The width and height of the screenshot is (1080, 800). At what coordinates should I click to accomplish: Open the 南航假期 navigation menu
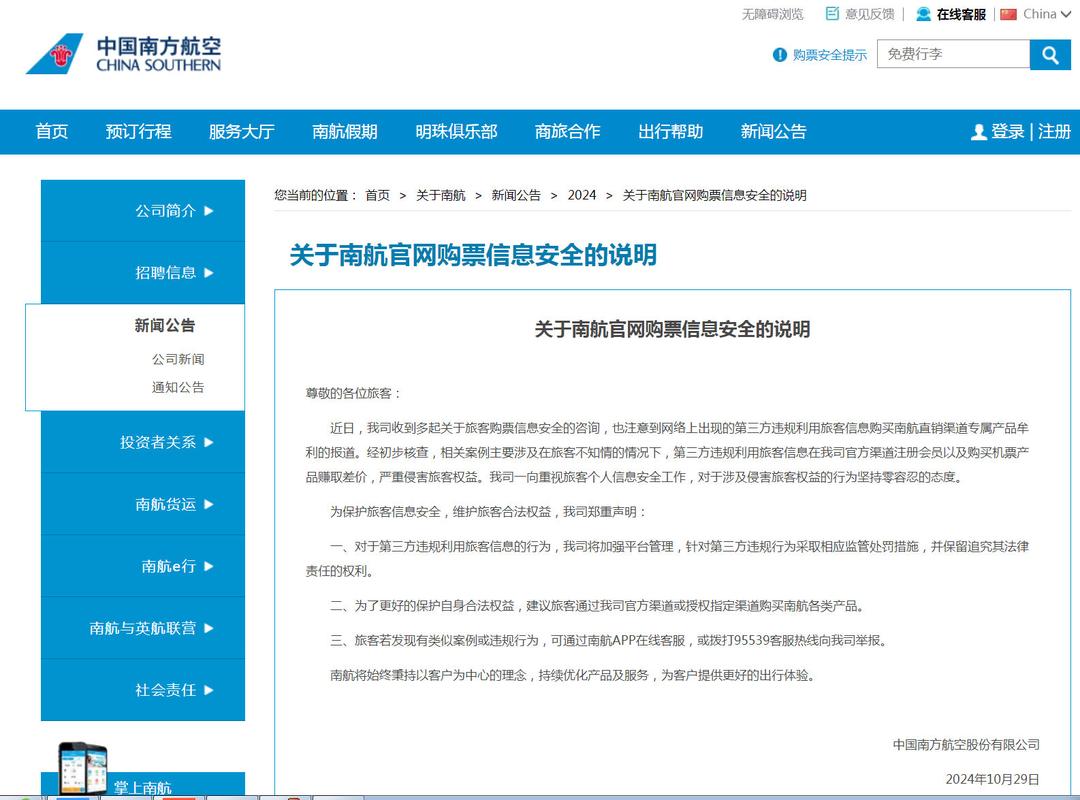(345, 132)
